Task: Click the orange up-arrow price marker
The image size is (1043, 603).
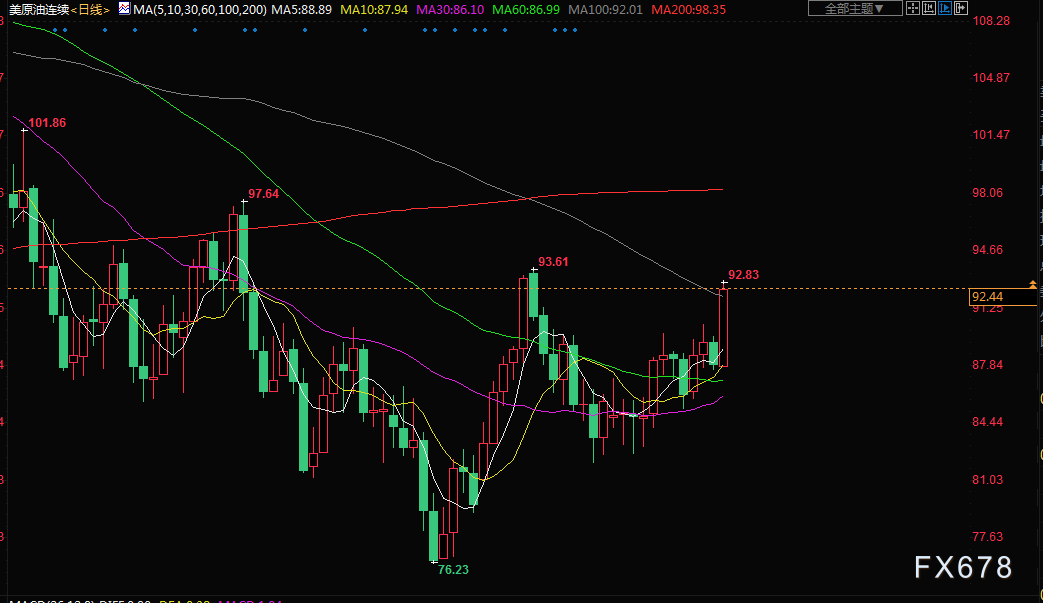Action: (1032, 285)
